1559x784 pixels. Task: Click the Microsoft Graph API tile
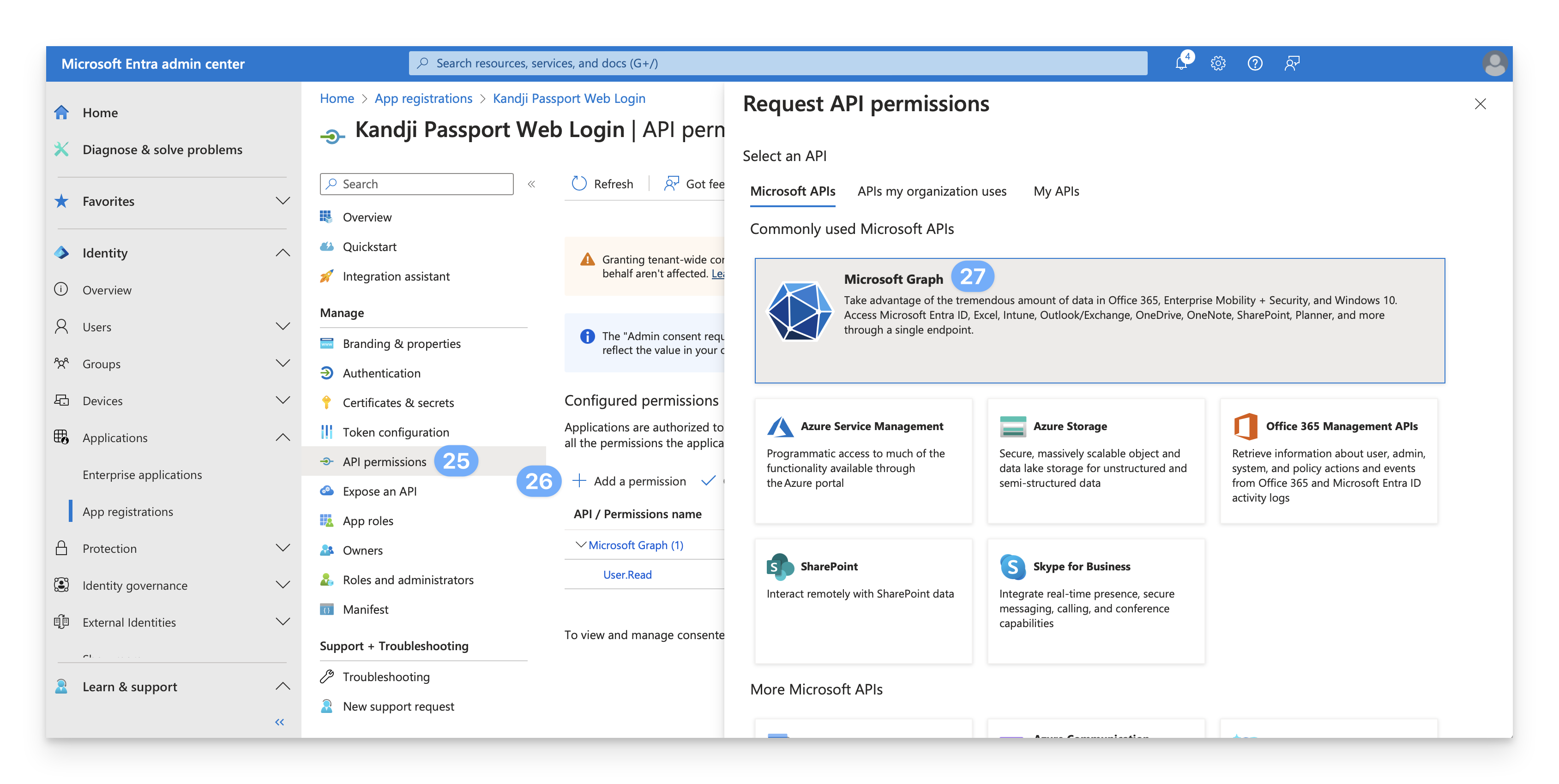tap(1099, 321)
